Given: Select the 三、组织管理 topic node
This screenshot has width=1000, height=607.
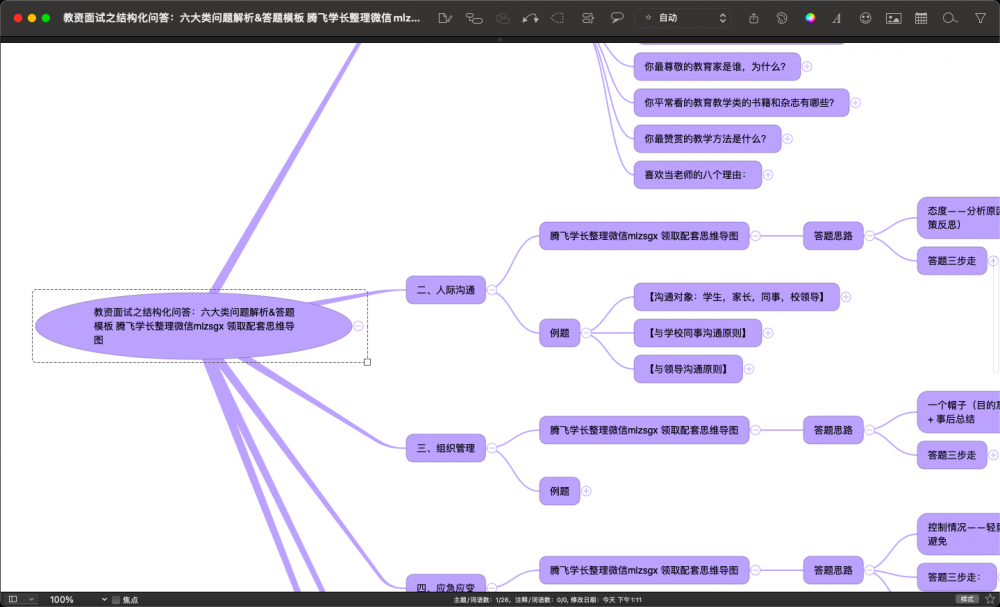Looking at the screenshot, I should (446, 448).
